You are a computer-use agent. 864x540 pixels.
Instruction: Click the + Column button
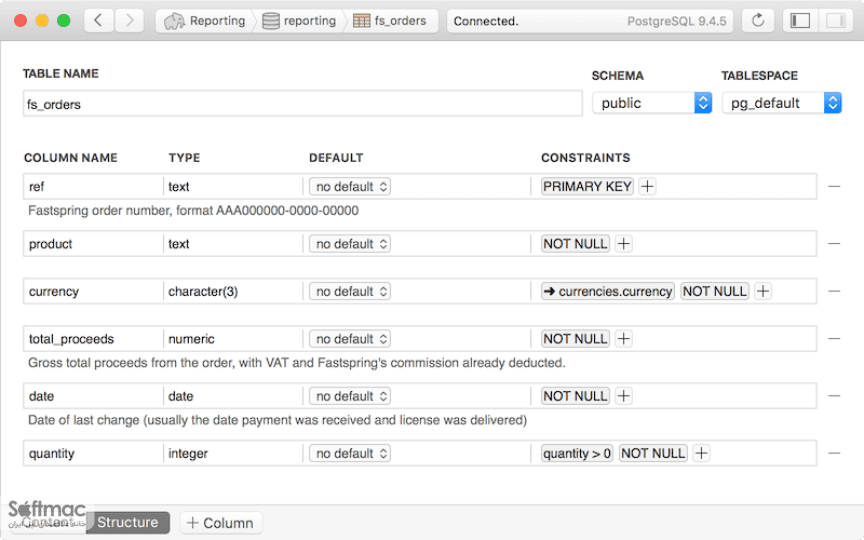[x=220, y=523]
